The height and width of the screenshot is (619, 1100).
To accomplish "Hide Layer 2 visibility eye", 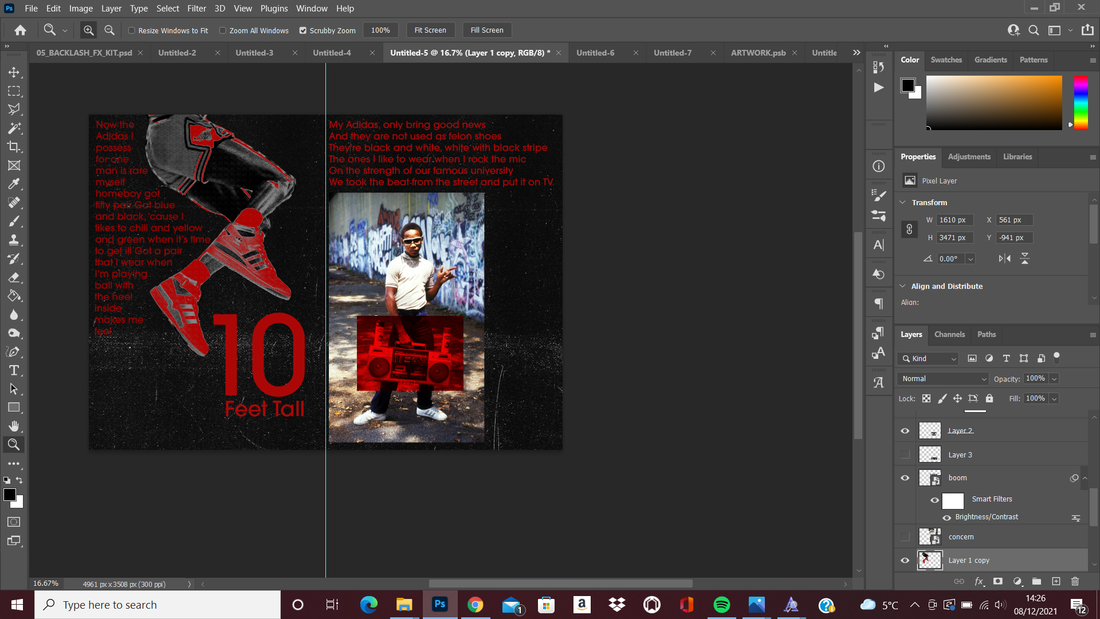I will pos(905,431).
